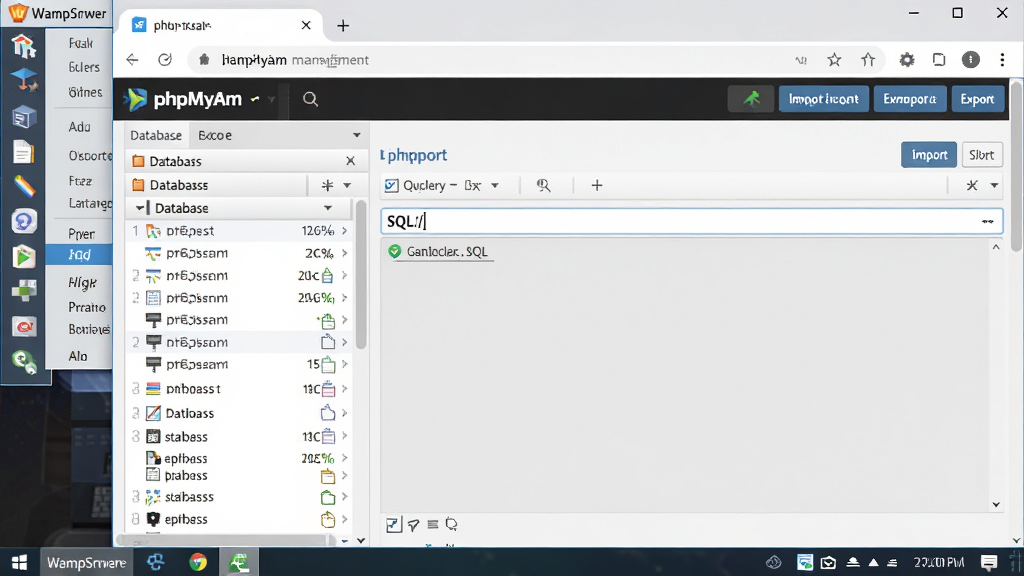Open the Windows Start menu

[x=20, y=562]
